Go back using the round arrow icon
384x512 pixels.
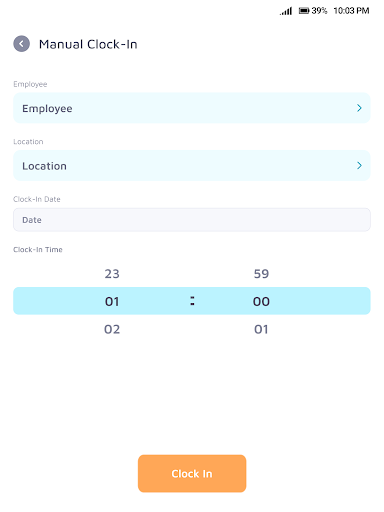pos(21,44)
